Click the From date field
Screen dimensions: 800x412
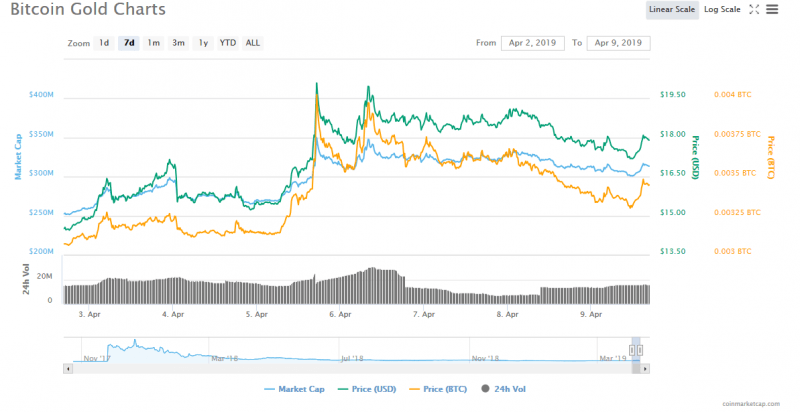pyautogui.click(x=532, y=43)
